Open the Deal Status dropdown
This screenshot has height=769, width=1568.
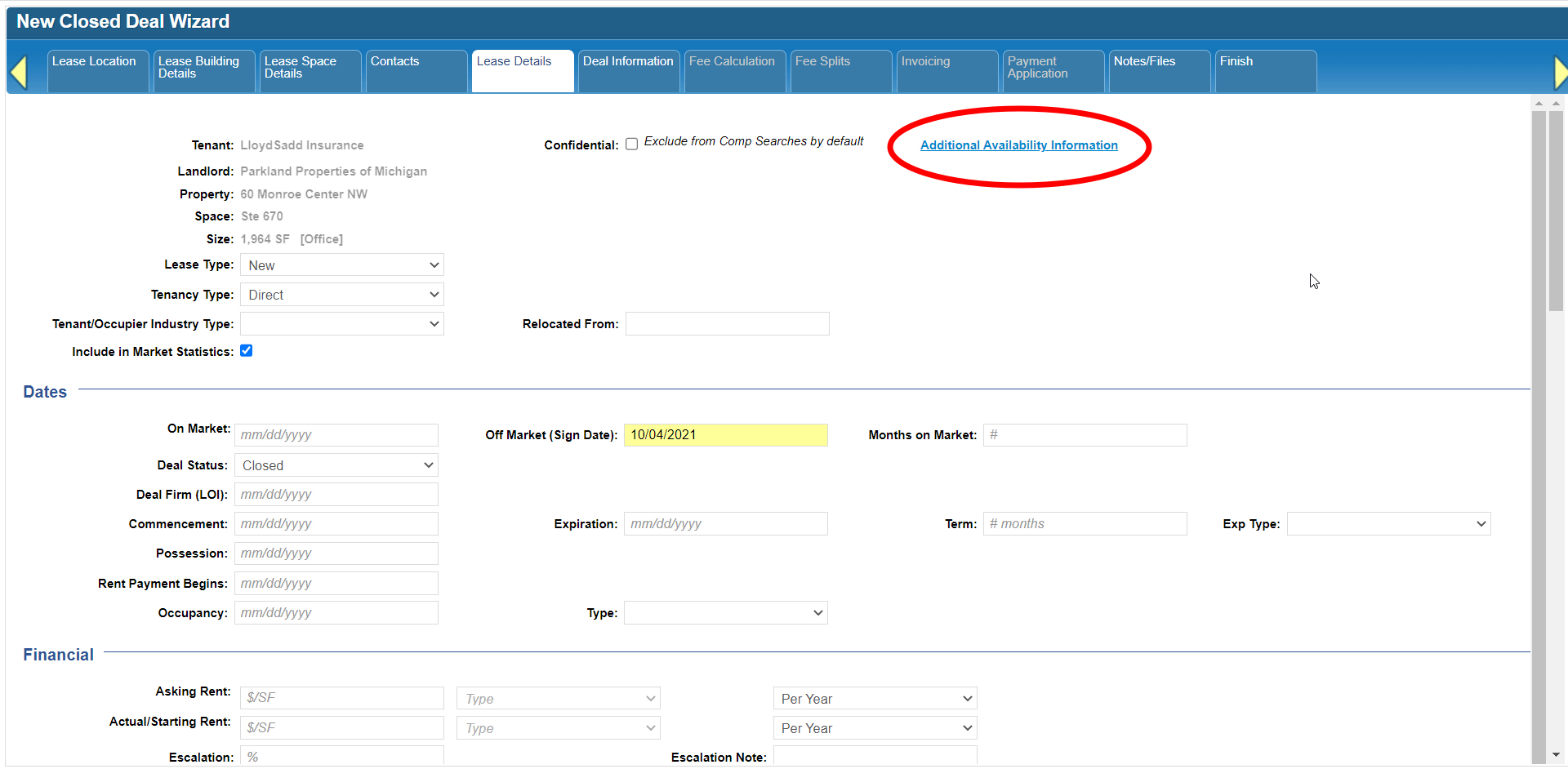(x=336, y=465)
